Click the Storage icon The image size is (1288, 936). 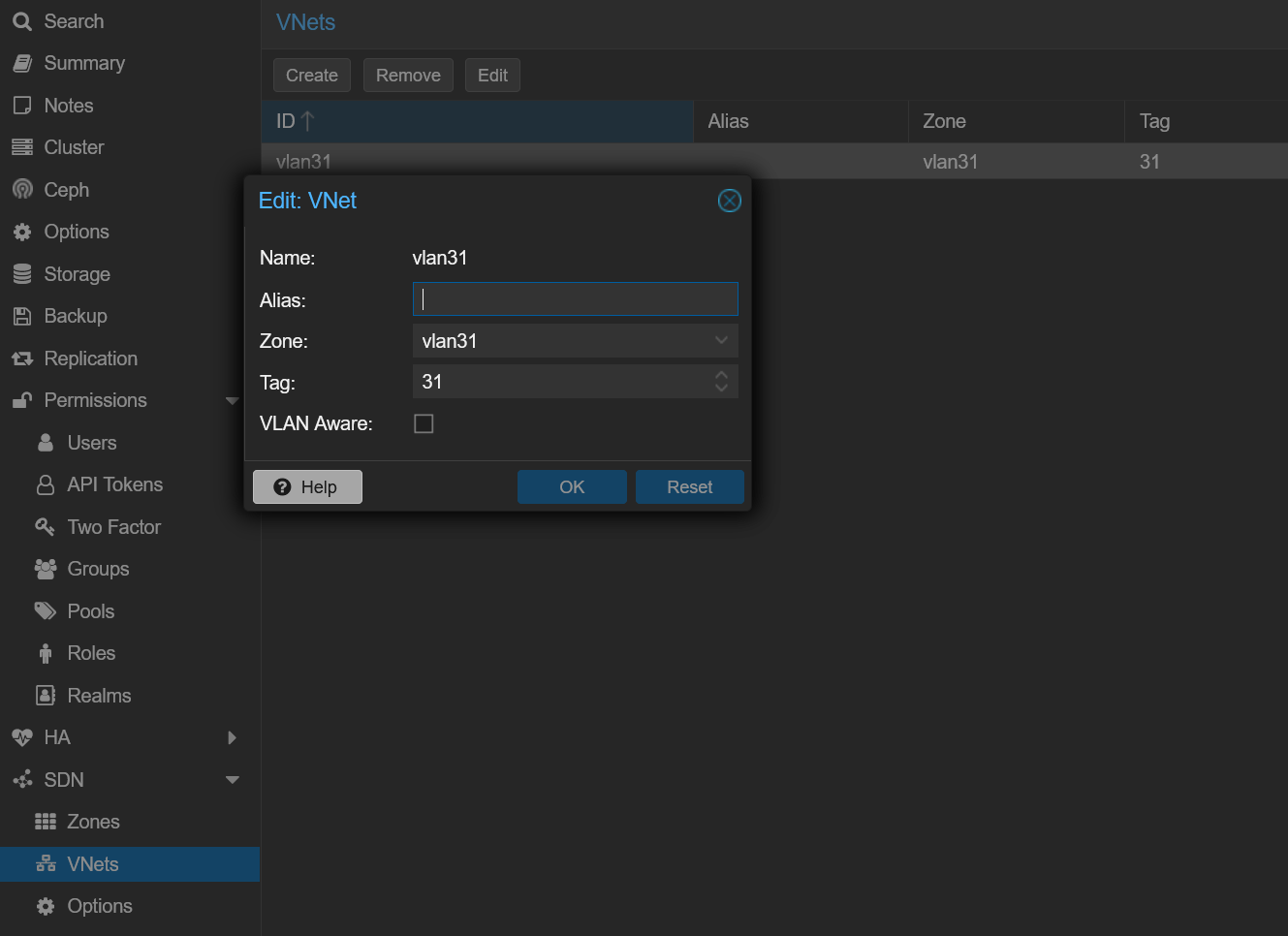[x=21, y=273]
